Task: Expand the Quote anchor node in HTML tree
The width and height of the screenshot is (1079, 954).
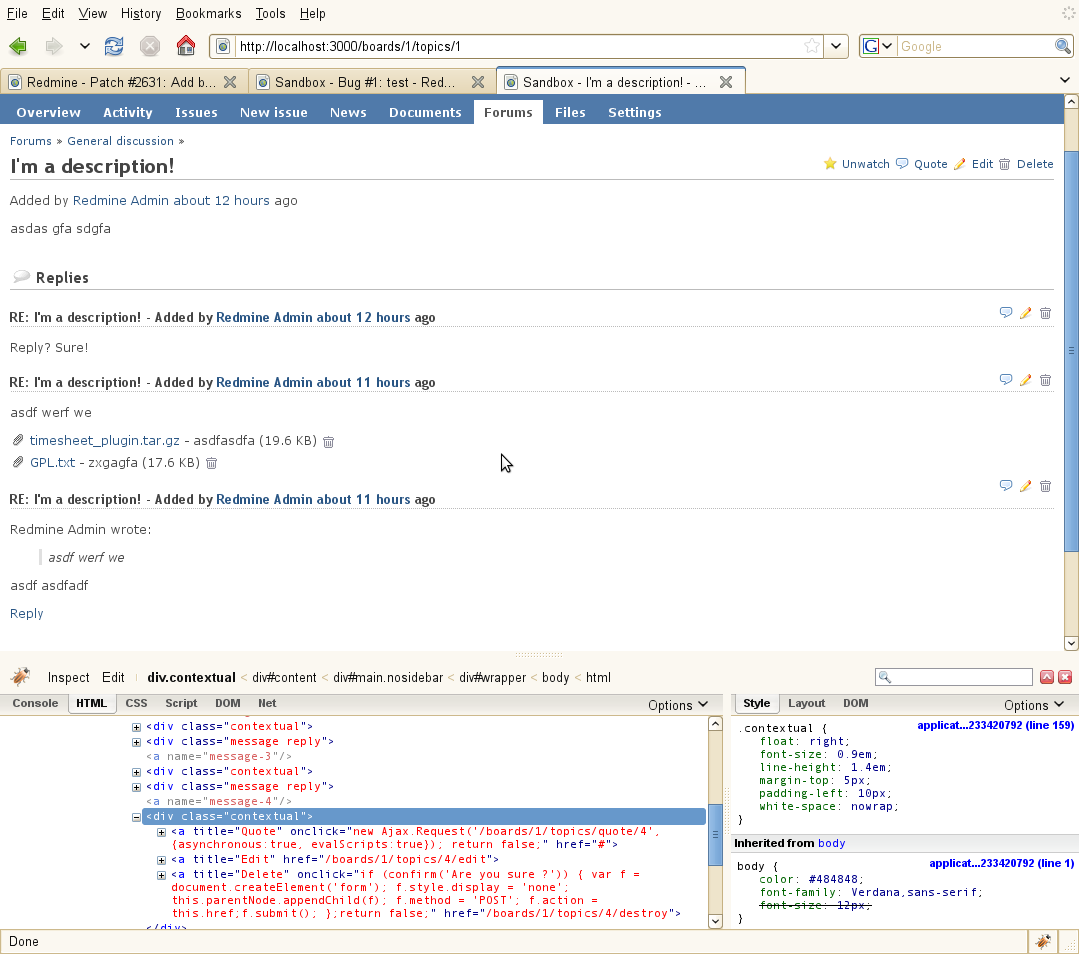Action: (162, 832)
